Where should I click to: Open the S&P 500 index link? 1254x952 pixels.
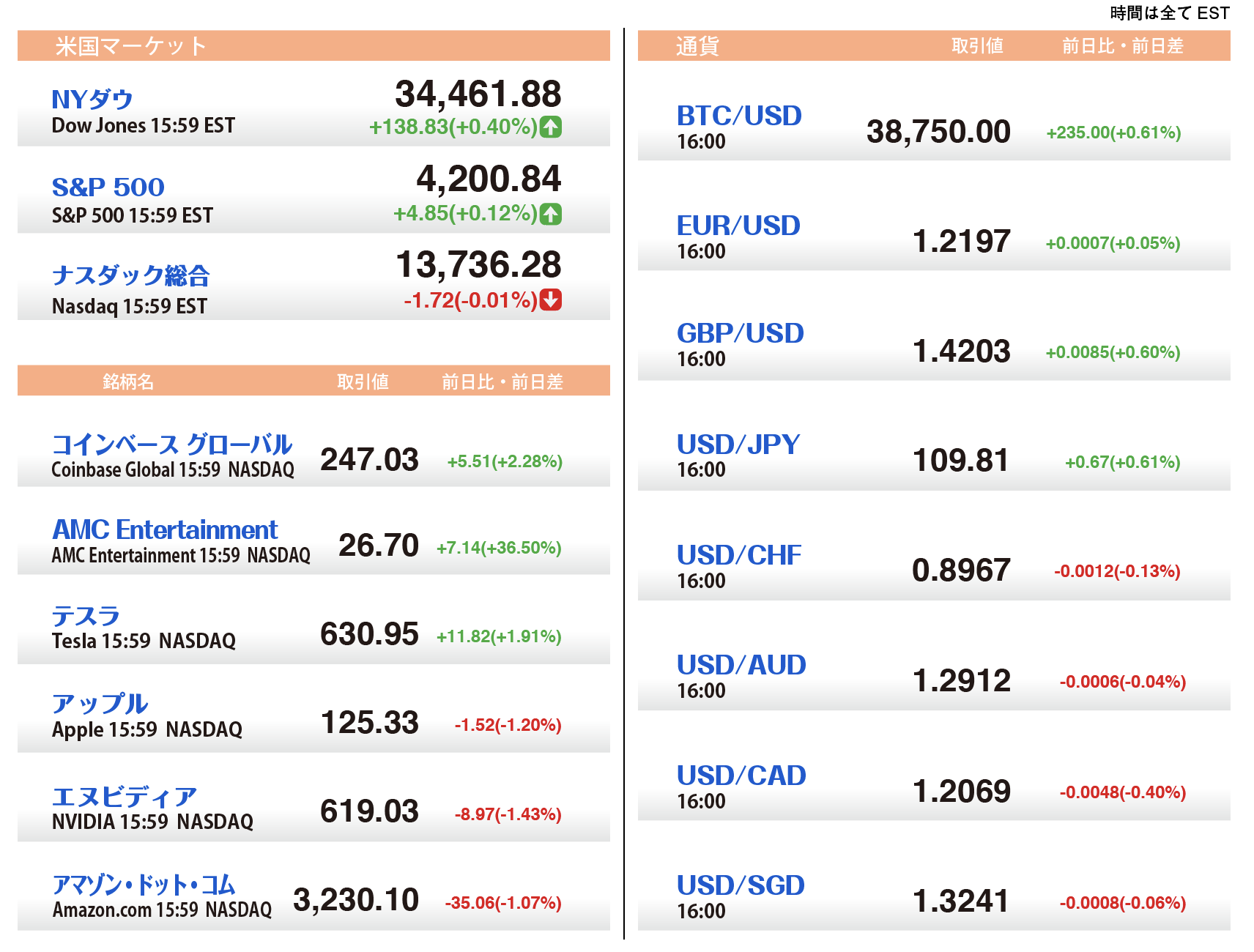[x=108, y=187]
